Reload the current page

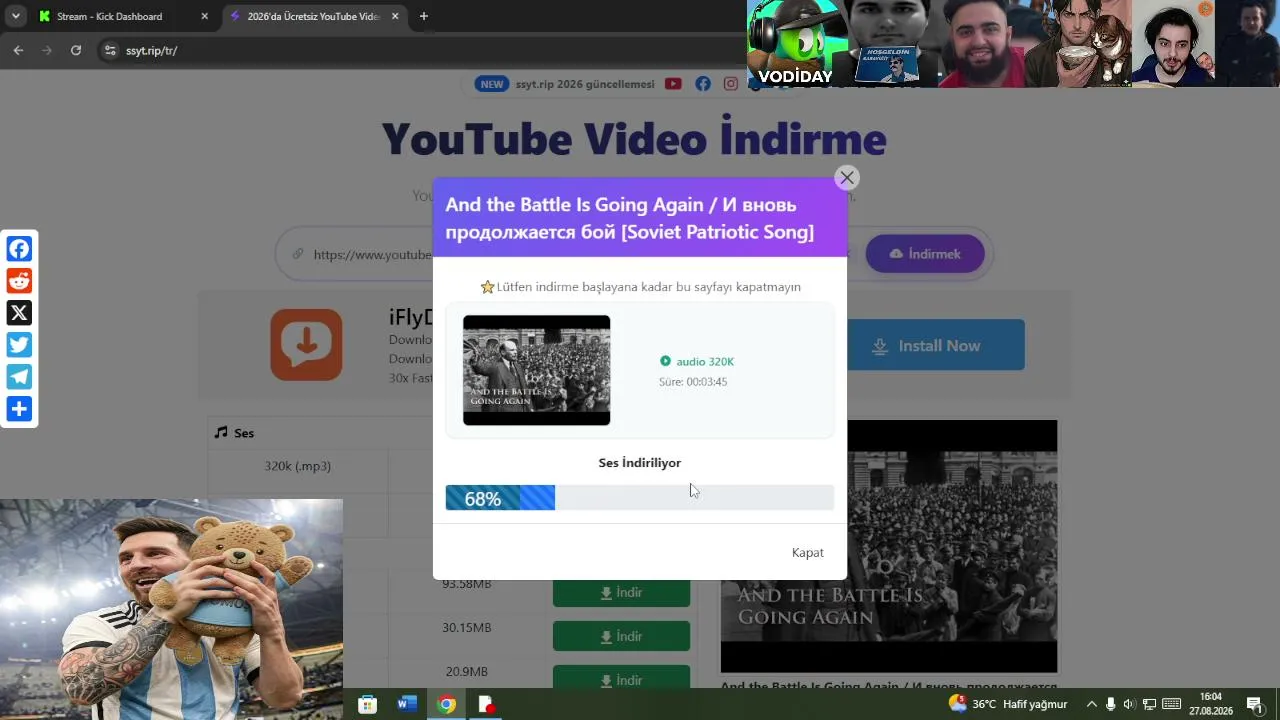(76, 50)
